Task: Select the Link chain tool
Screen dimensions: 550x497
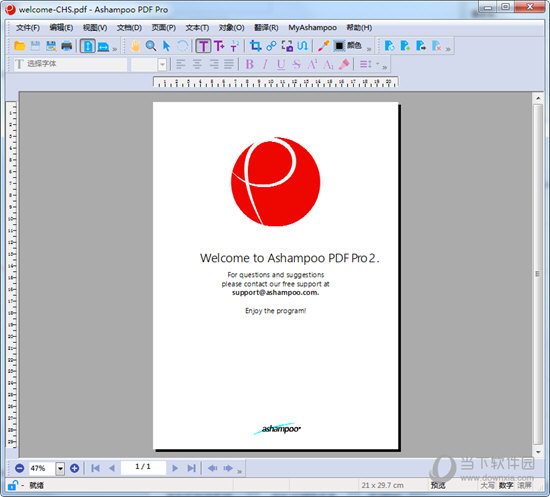Action: [271, 46]
